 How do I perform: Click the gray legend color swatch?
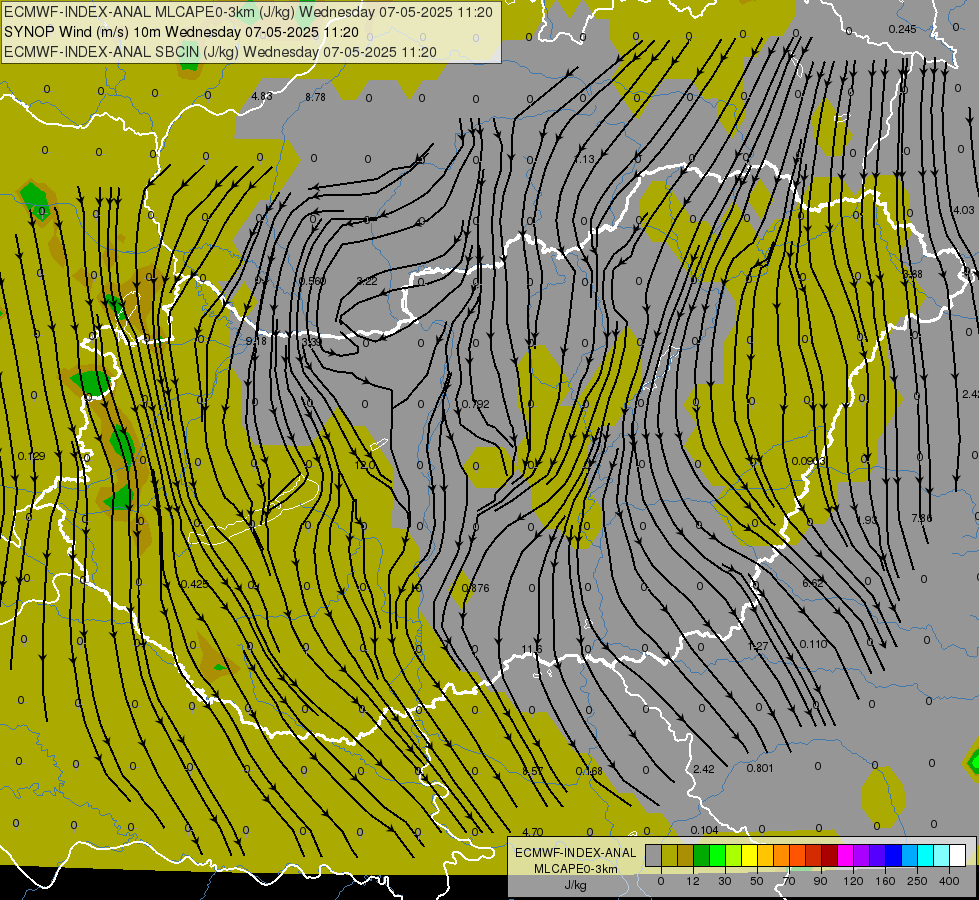653,855
